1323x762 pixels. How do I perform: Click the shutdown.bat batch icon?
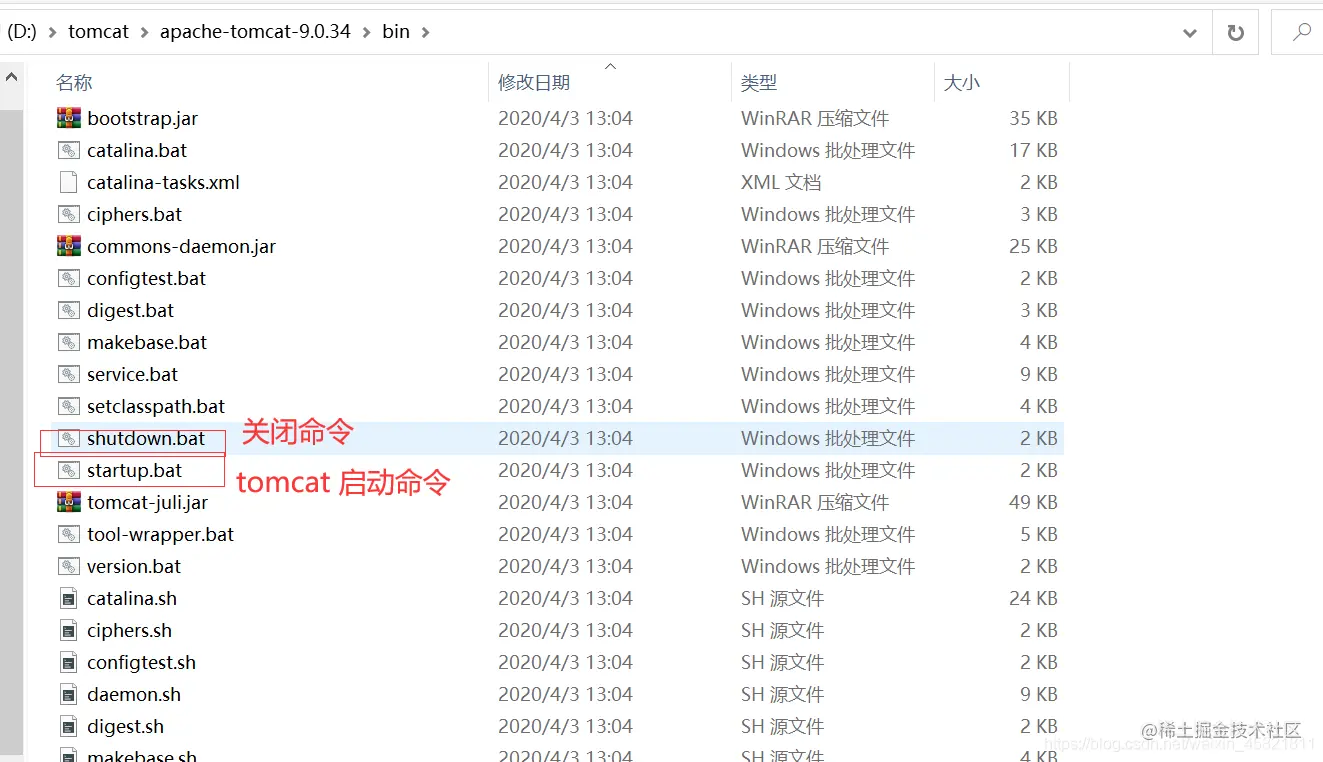tap(68, 437)
